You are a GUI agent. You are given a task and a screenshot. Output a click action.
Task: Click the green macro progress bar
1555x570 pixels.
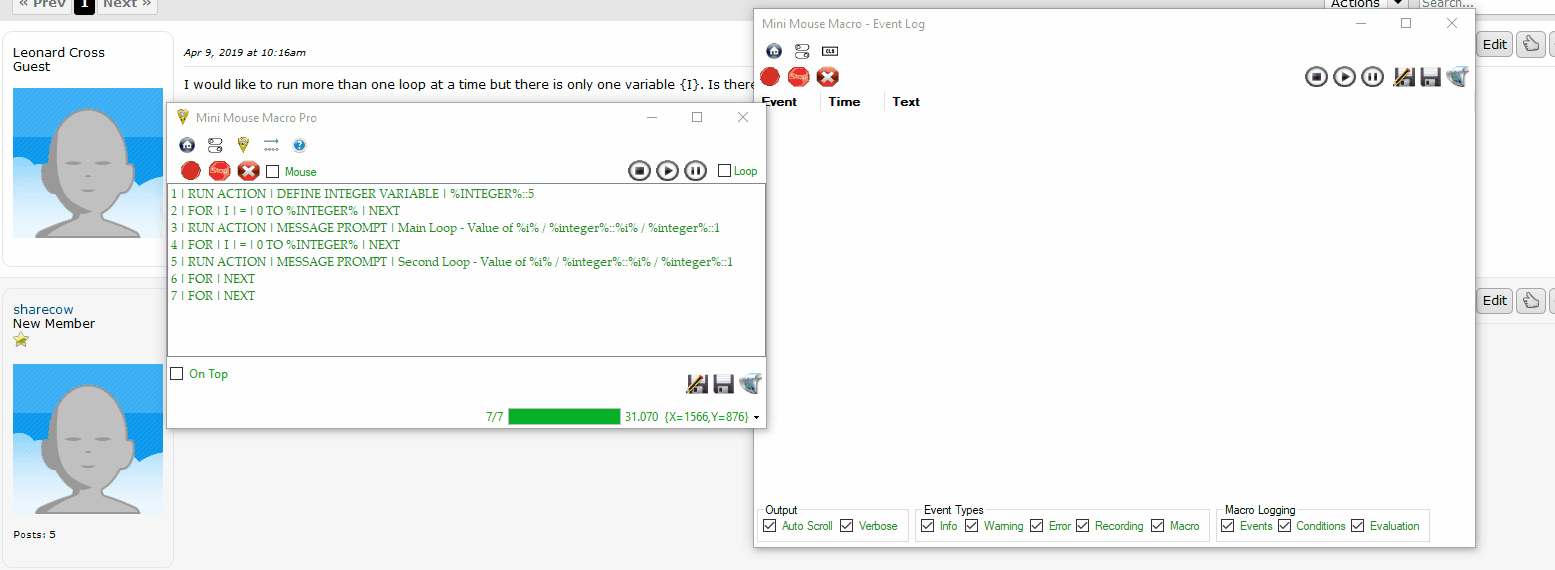coord(564,417)
